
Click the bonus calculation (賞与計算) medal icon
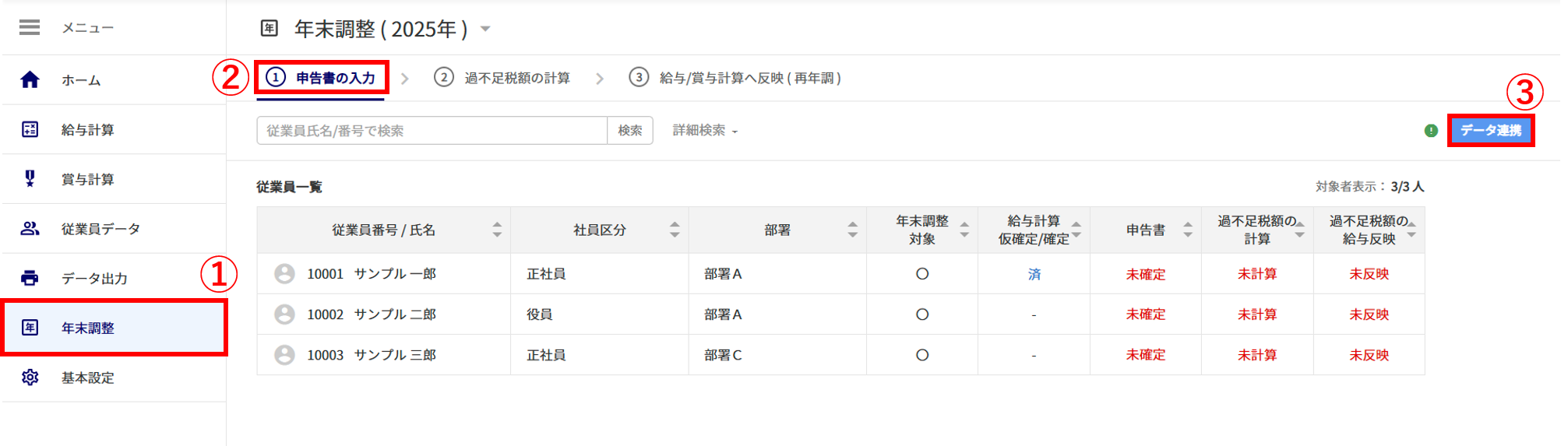pyautogui.click(x=30, y=179)
